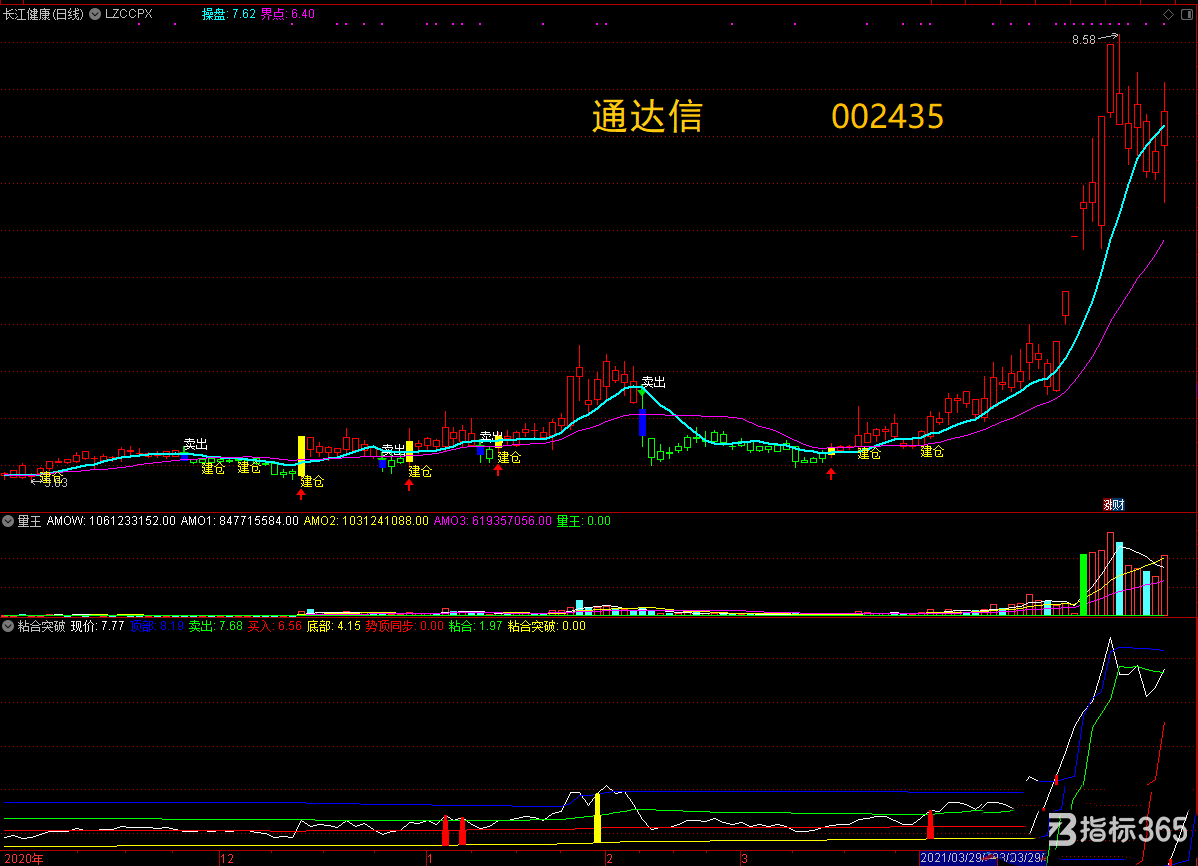Viewport: 1198px width, 866px height.
Task: Select red 买入: 6.56 value
Action: point(274,626)
